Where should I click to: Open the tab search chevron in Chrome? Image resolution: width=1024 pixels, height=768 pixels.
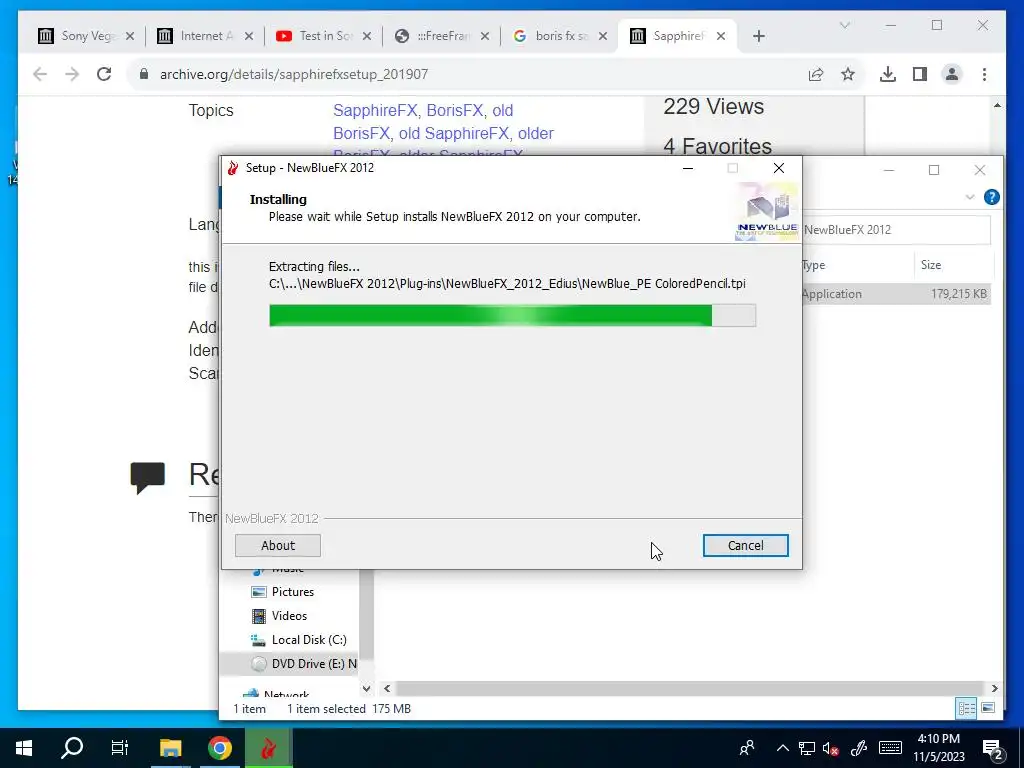pyautogui.click(x=844, y=25)
